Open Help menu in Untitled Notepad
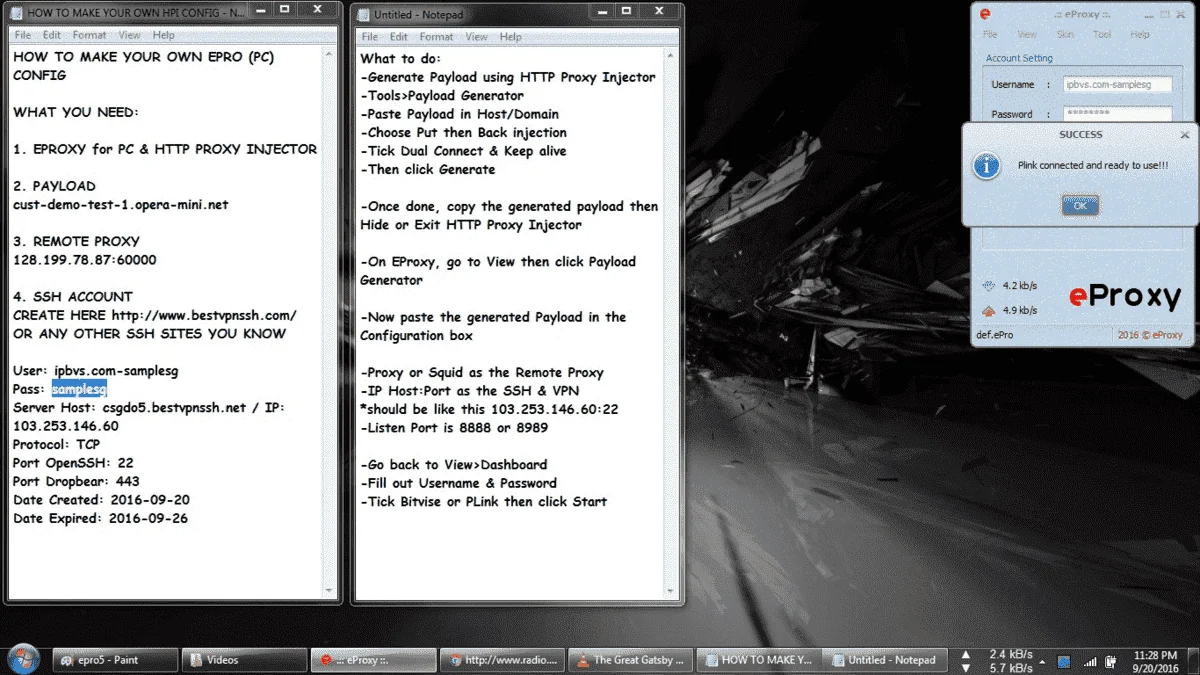Image resolution: width=1200 pixels, height=675 pixels. click(511, 37)
